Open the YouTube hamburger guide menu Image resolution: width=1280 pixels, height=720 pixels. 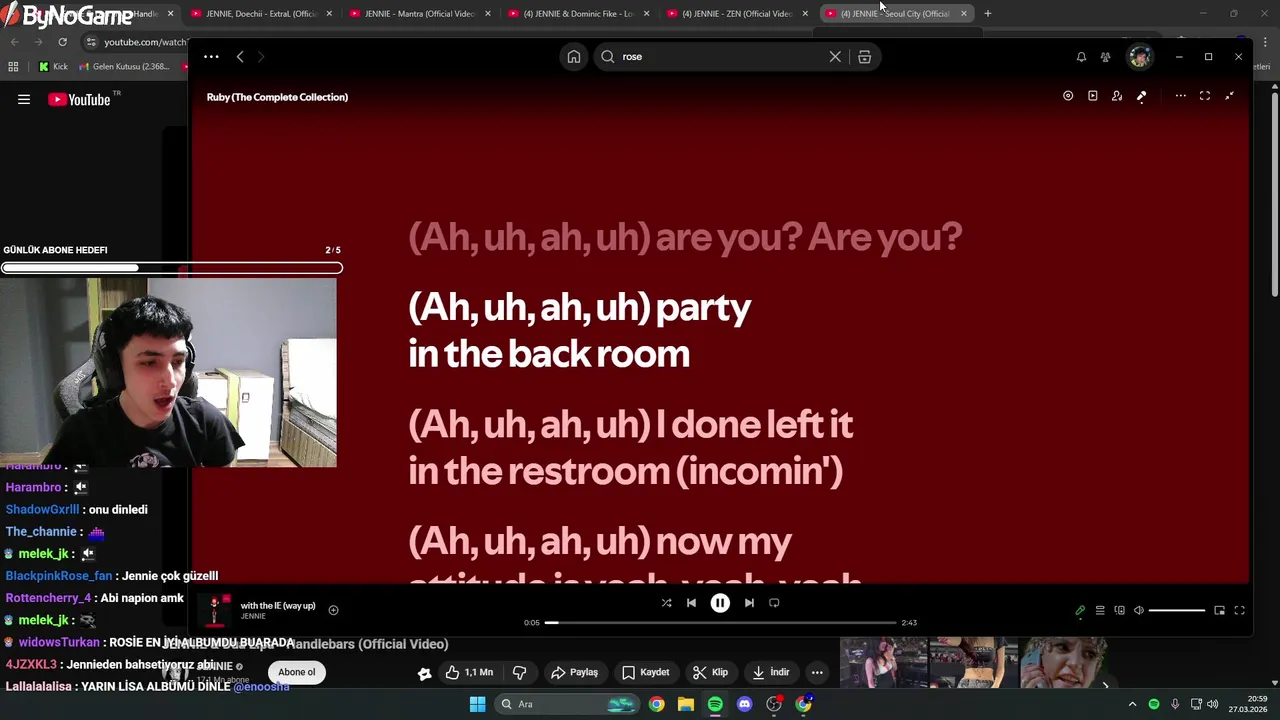(x=24, y=99)
